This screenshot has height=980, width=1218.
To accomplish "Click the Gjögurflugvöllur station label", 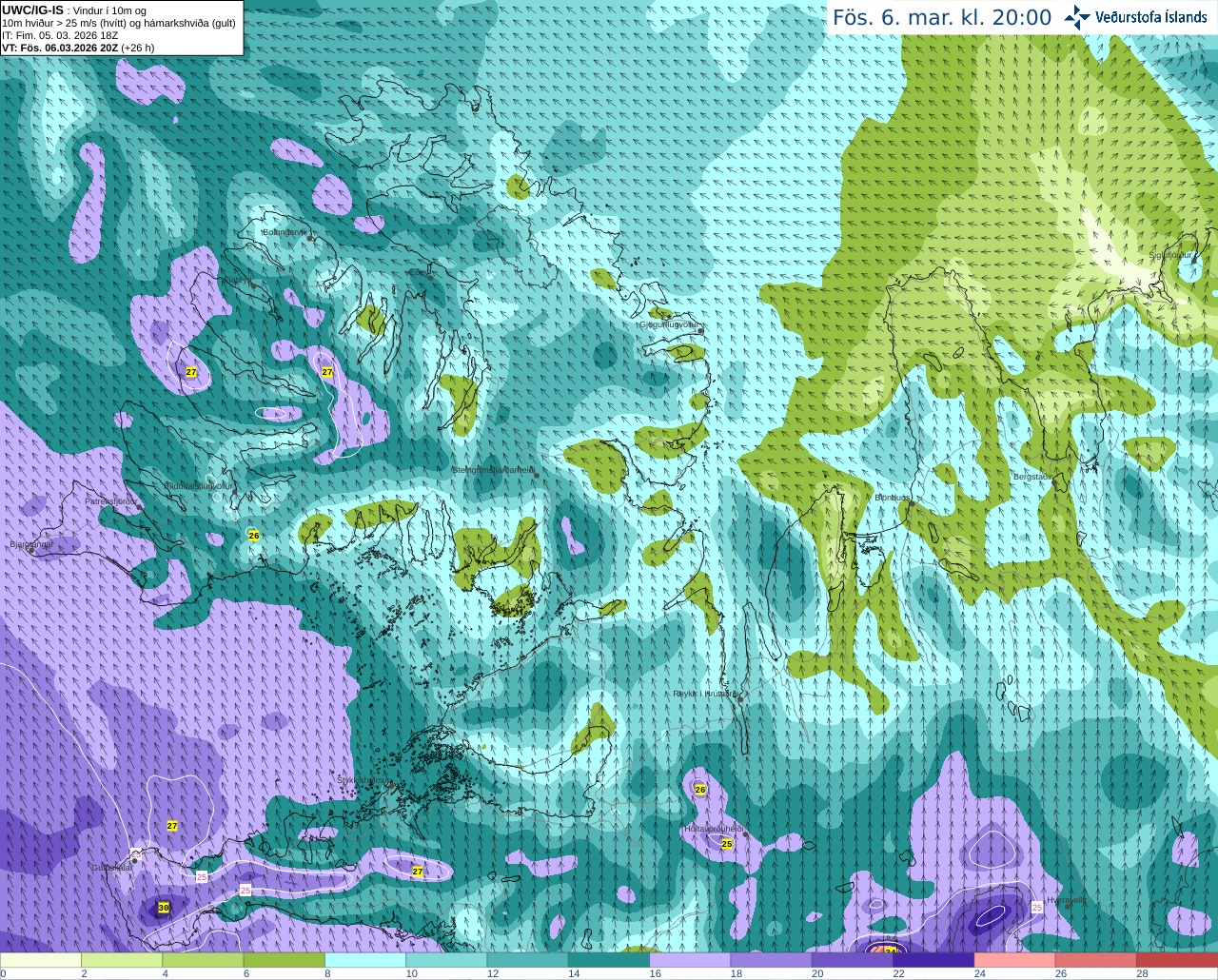I will tap(670, 324).
